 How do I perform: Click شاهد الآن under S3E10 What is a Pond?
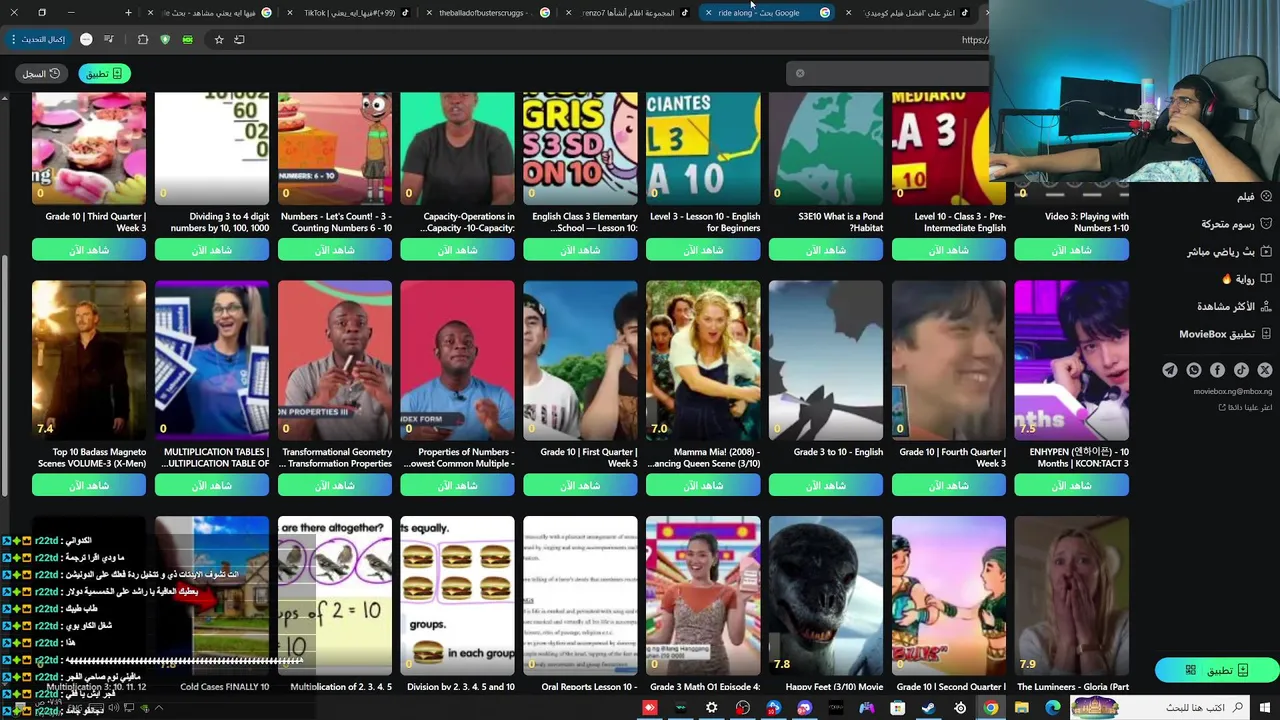click(826, 250)
